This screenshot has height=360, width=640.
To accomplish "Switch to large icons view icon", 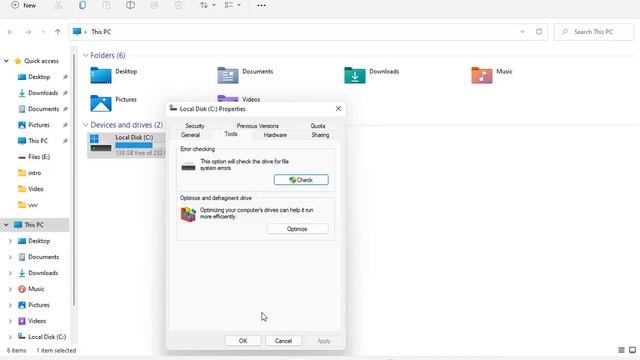I will click(632, 350).
